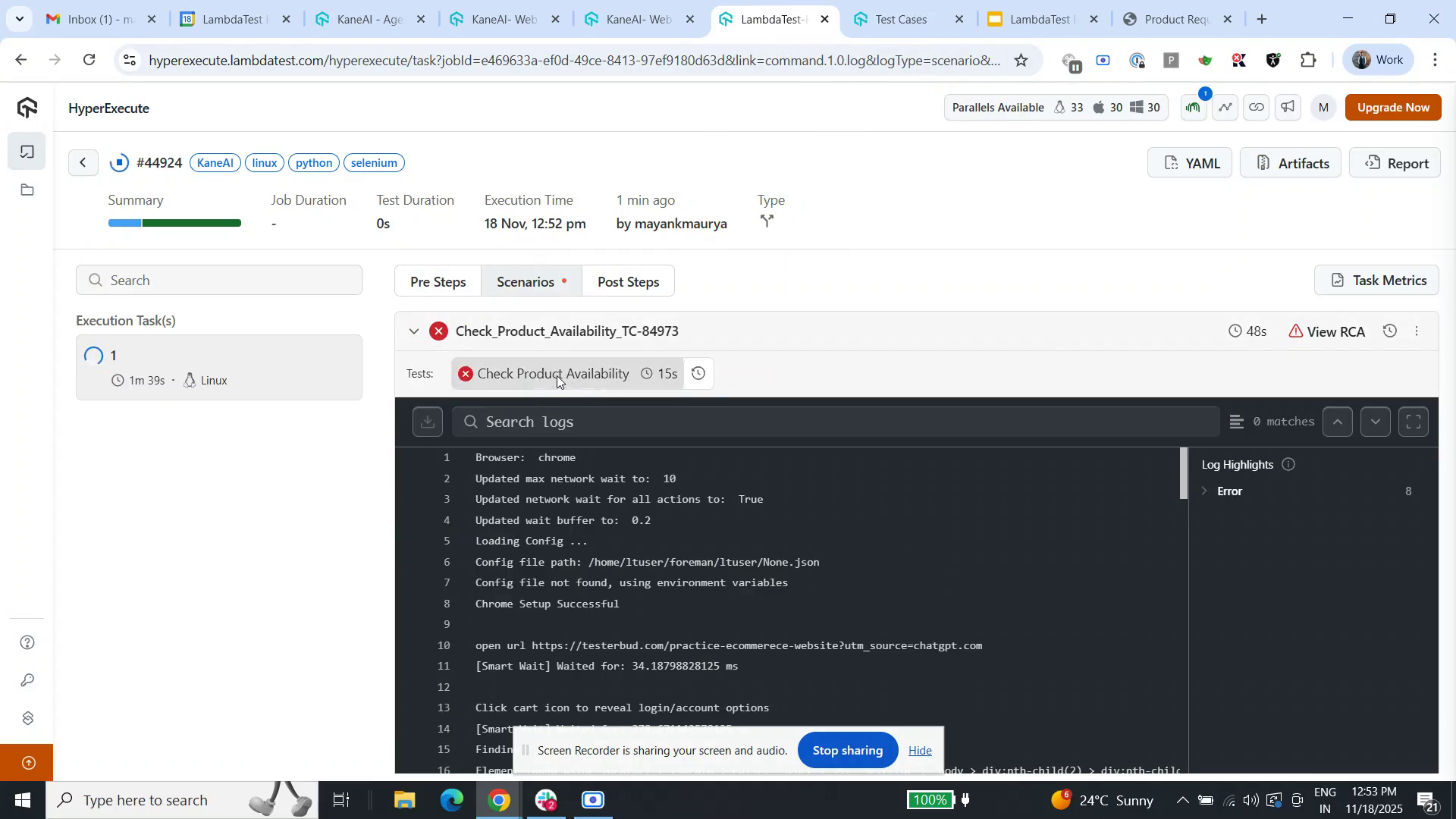Open the Post Steps tab
The width and height of the screenshot is (1456, 819).
pos(628,281)
